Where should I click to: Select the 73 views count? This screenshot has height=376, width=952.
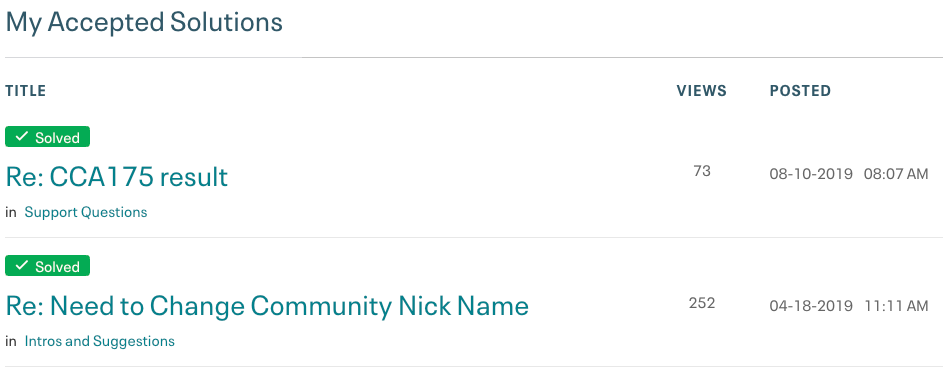coord(702,171)
